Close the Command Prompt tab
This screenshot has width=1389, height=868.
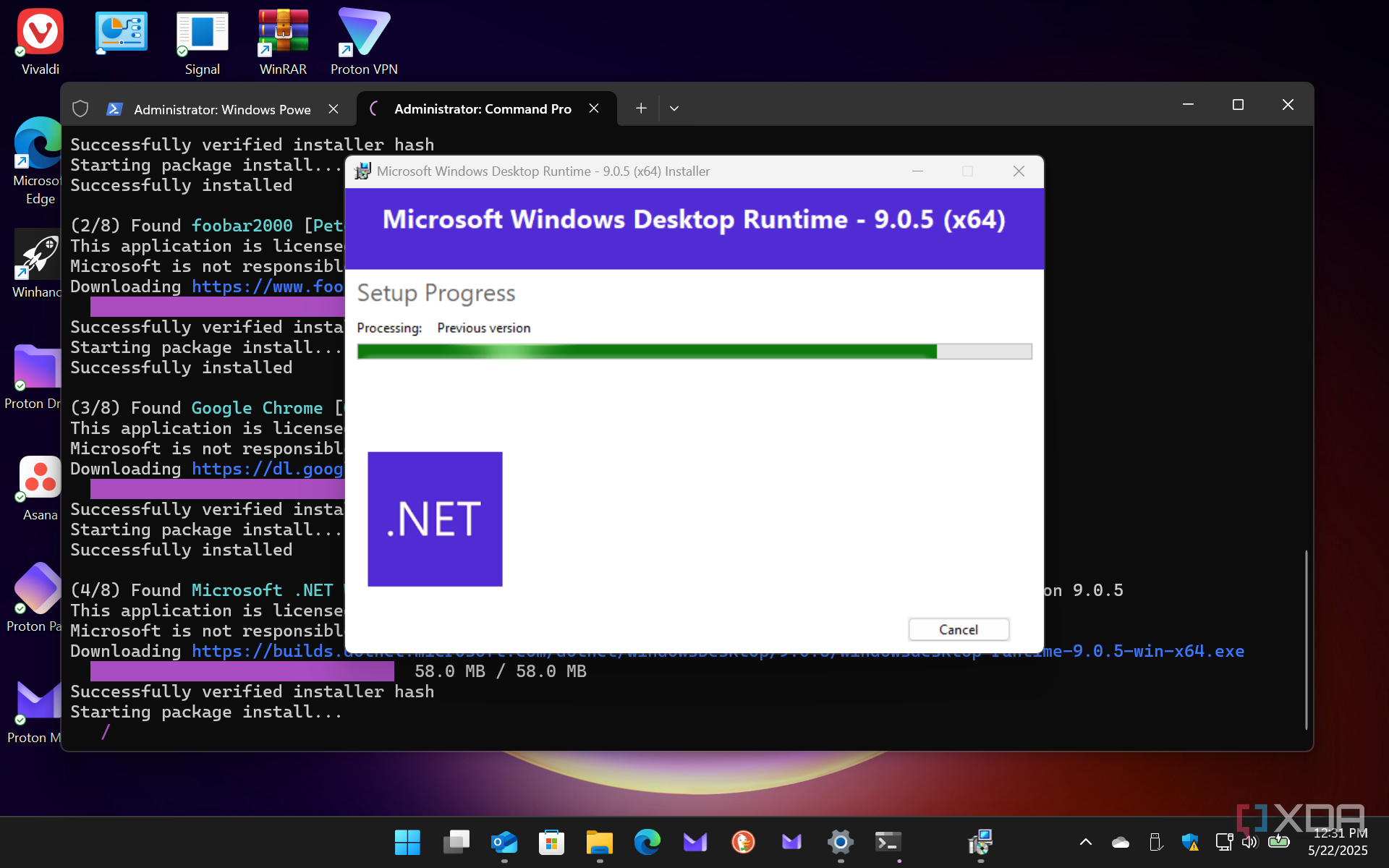coord(594,109)
